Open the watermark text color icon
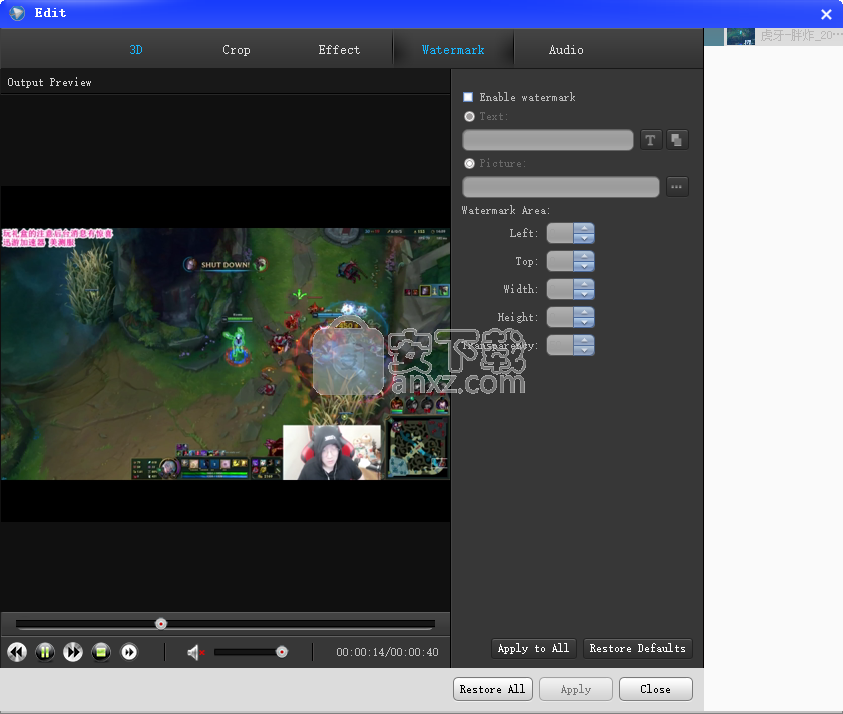Screen dimensions: 843x714 677,140
